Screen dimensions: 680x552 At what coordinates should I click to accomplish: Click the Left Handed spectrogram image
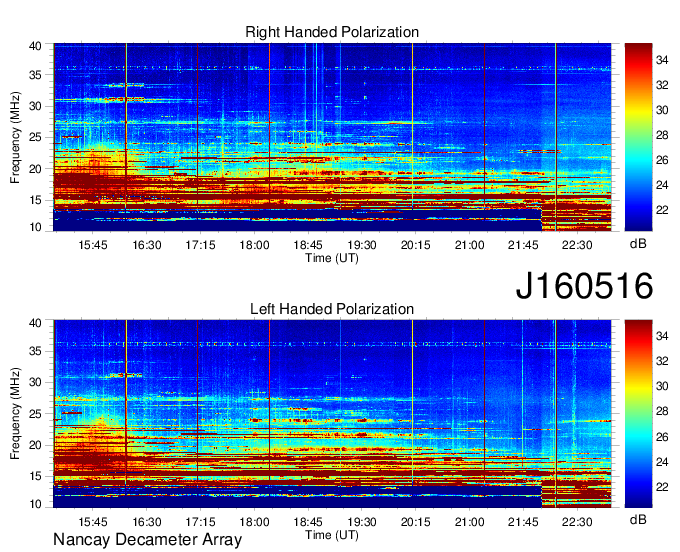332,414
